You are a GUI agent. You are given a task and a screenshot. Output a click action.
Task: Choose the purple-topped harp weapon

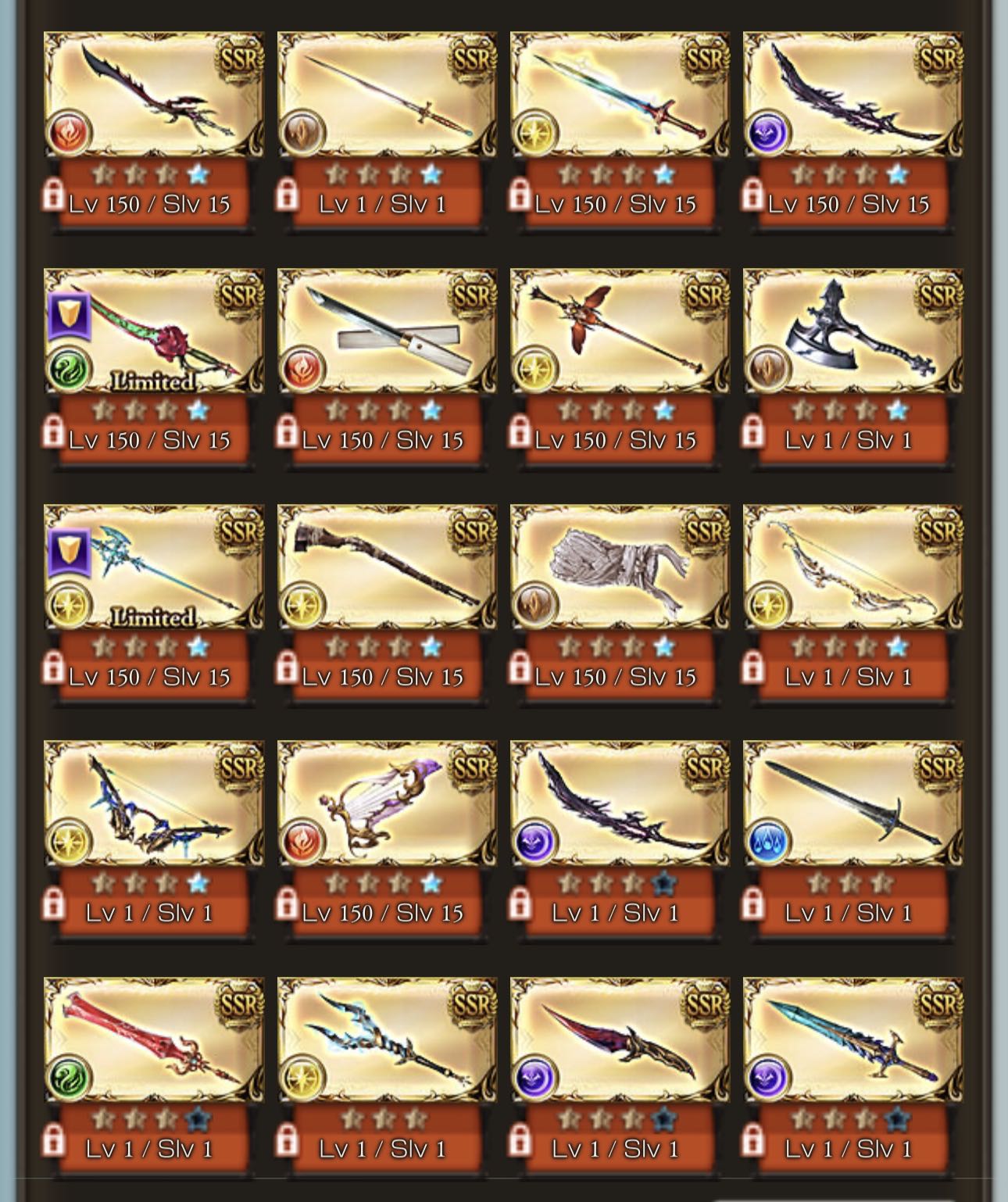coord(387,803)
